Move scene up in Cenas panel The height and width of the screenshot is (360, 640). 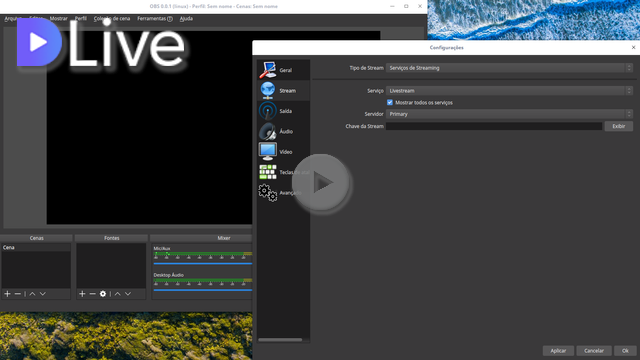click(32, 294)
